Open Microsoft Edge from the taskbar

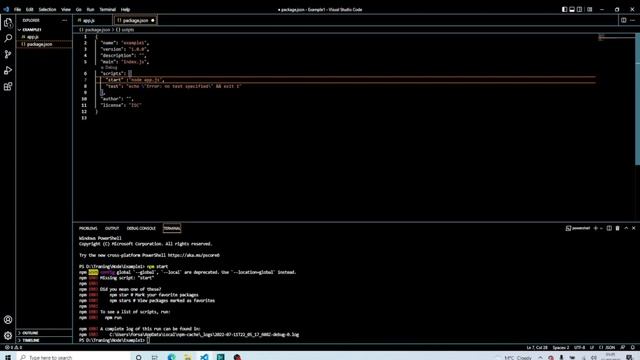pyautogui.click(x=171, y=357)
